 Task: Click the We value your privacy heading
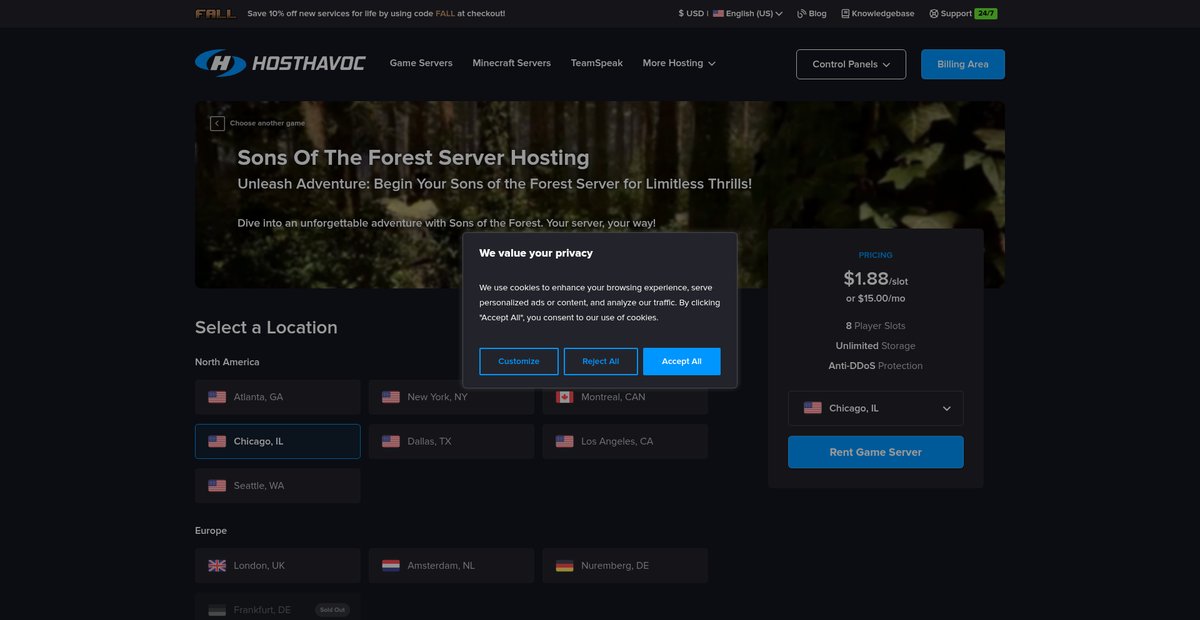[536, 253]
